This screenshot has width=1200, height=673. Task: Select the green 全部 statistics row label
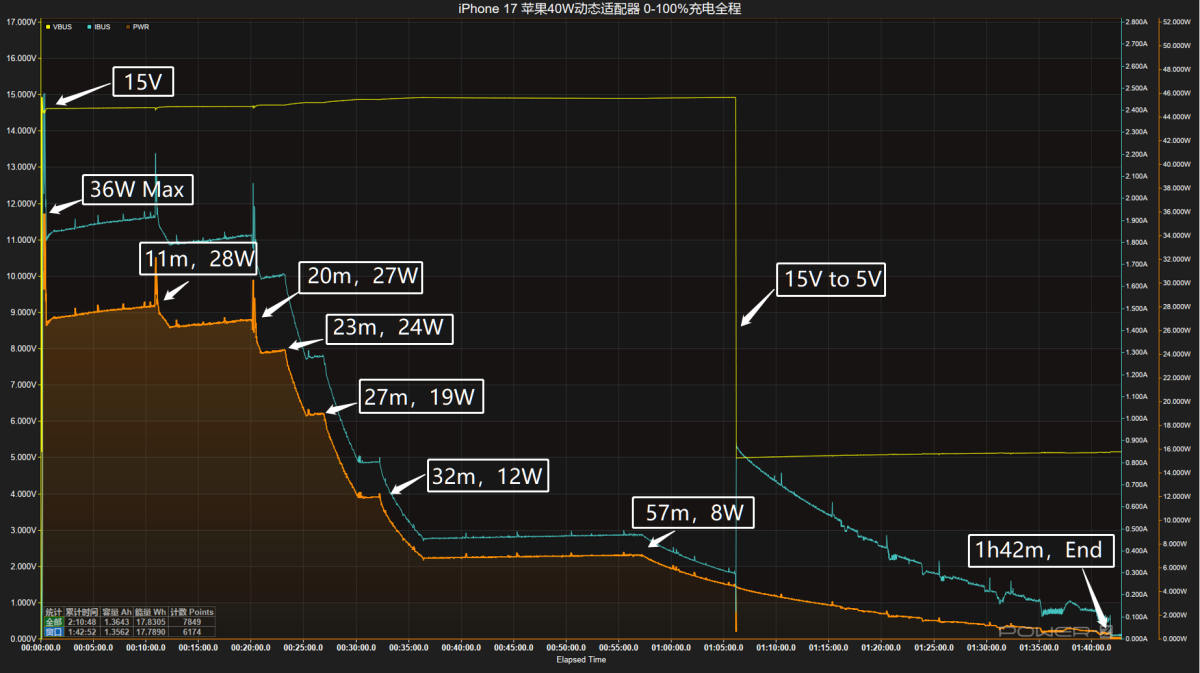[x=54, y=621]
